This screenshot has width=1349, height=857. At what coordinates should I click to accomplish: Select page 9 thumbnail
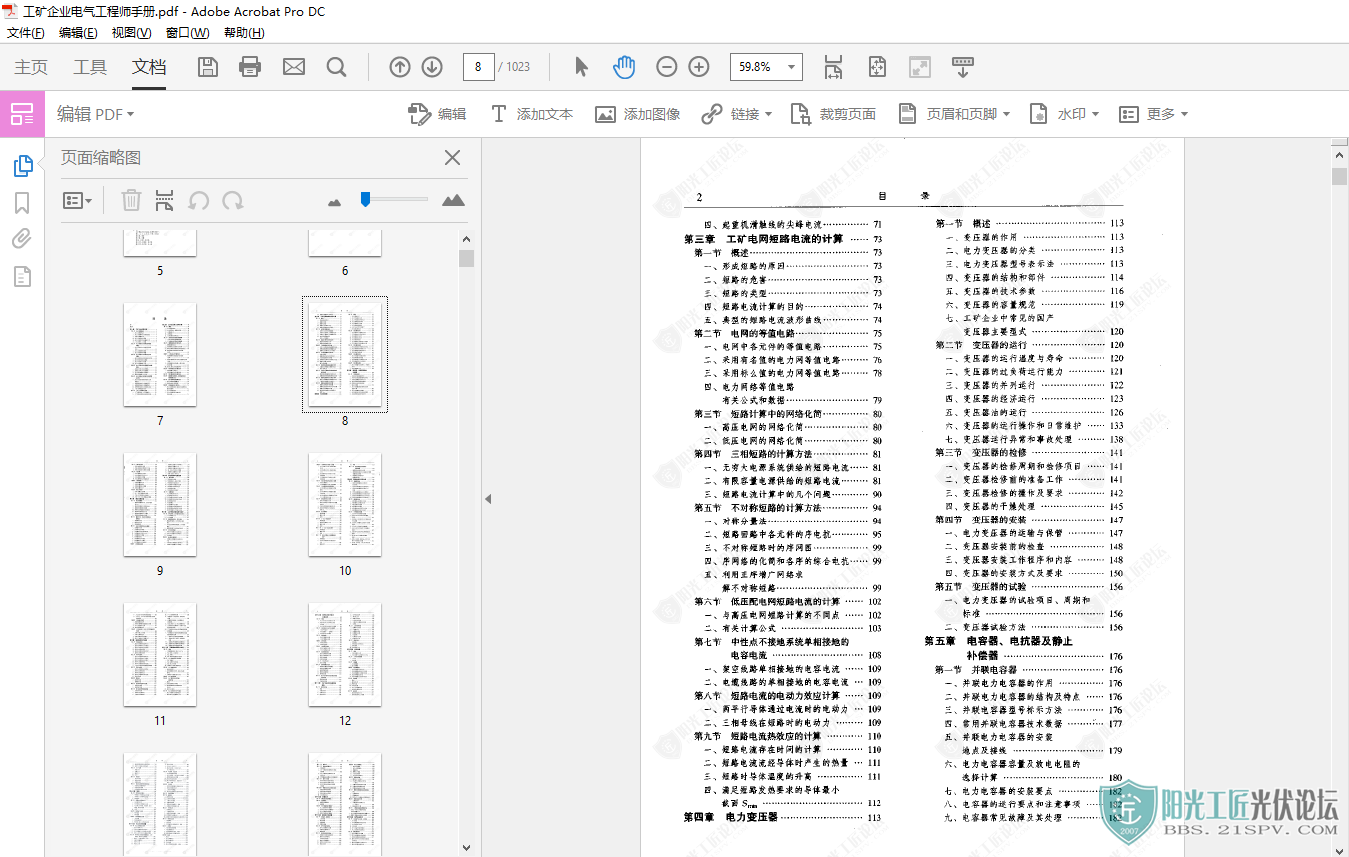coord(160,505)
